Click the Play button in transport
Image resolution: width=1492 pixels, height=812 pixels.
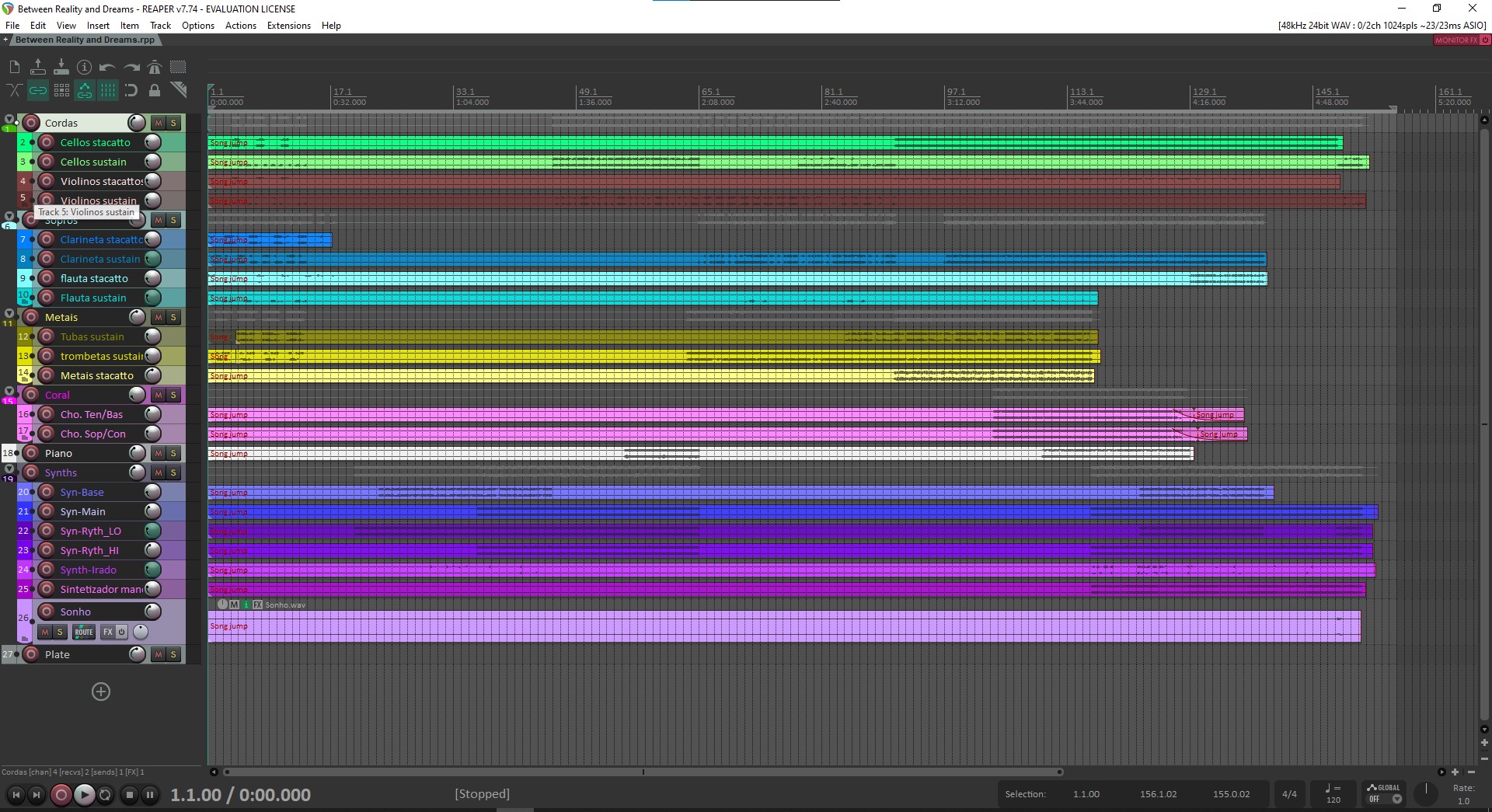[84, 795]
